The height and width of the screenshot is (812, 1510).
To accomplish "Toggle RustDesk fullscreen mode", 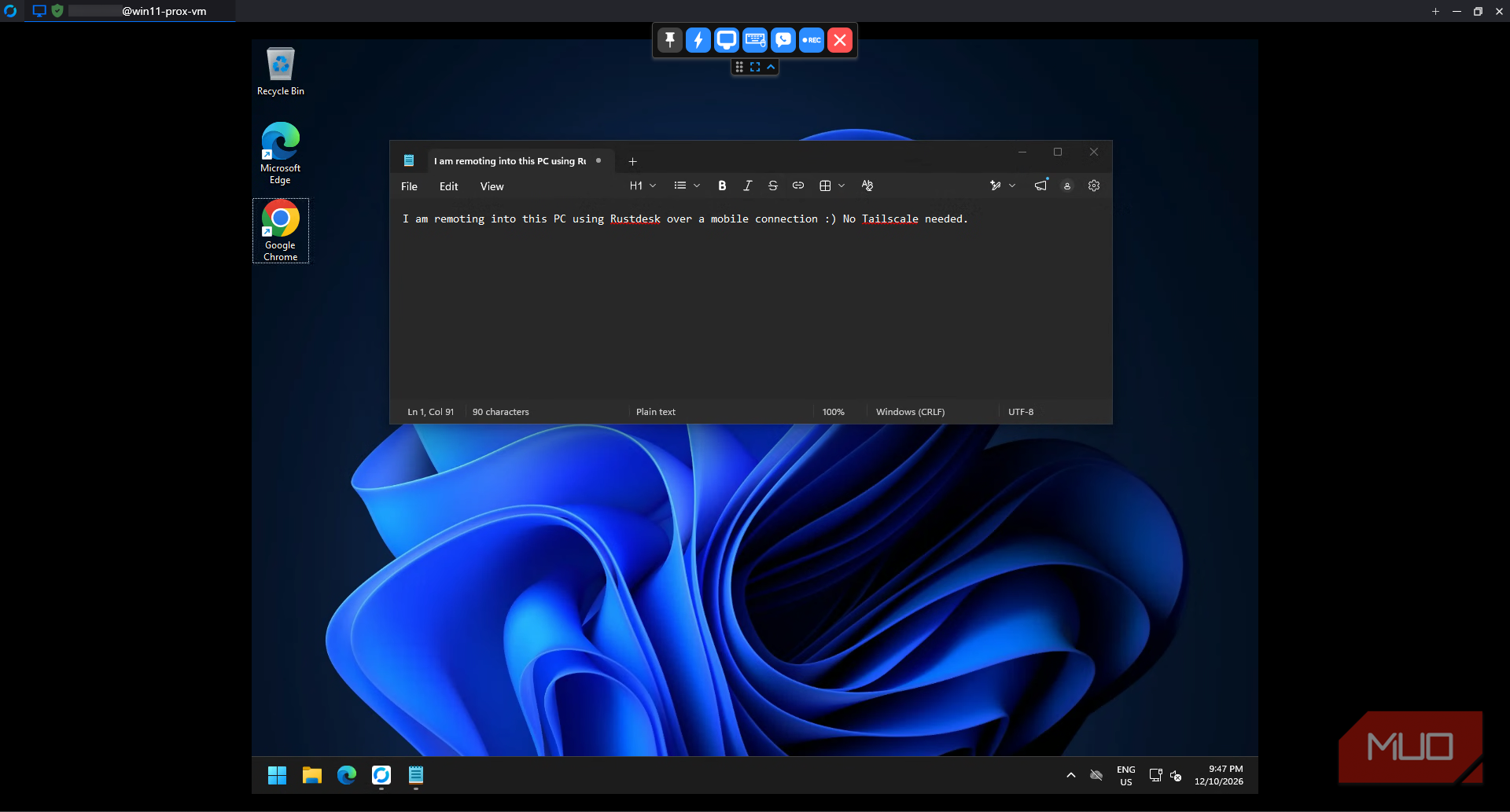I will coord(755,67).
